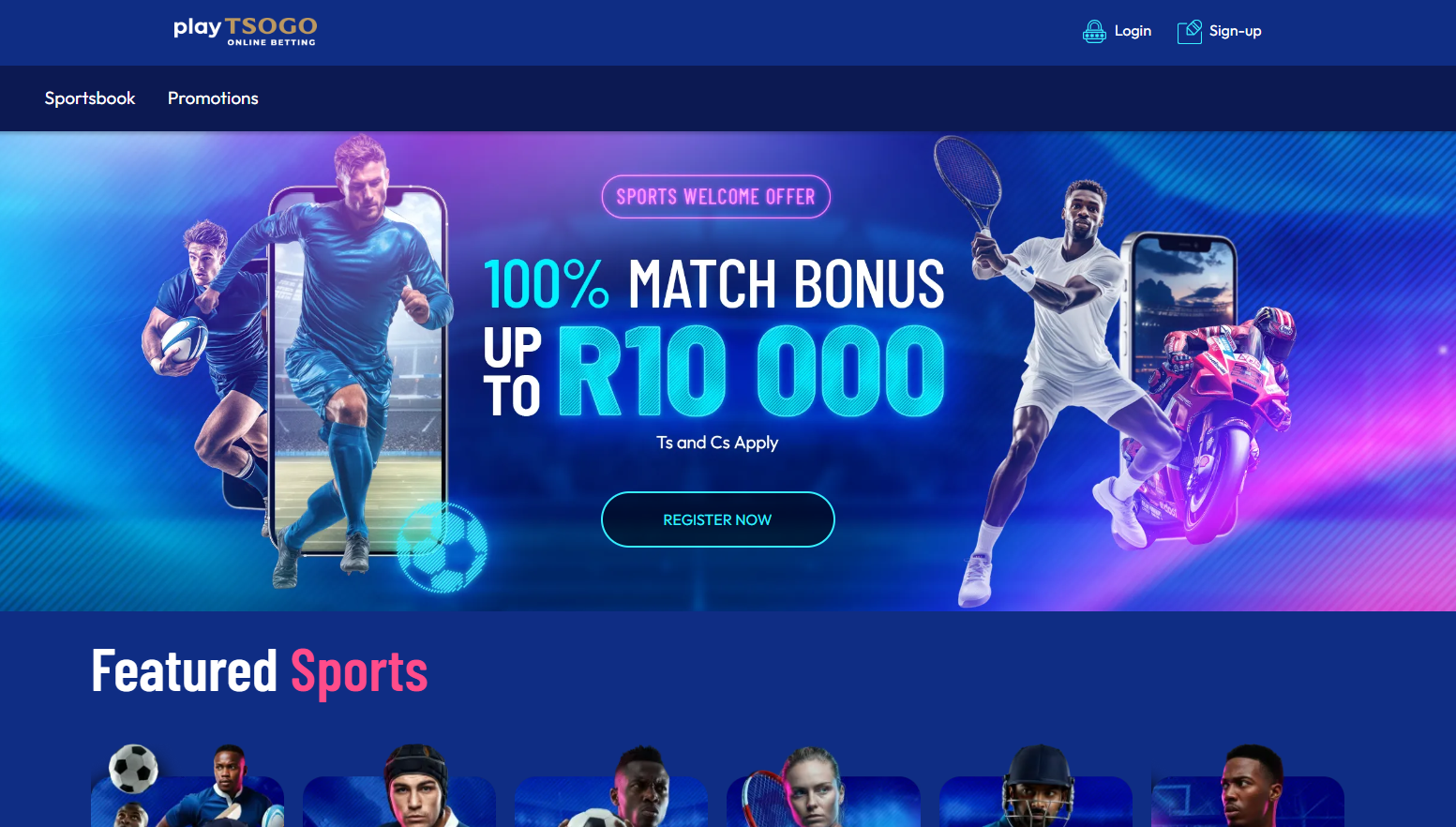
Task: Select the rugby headgear player card
Action: tap(399, 788)
